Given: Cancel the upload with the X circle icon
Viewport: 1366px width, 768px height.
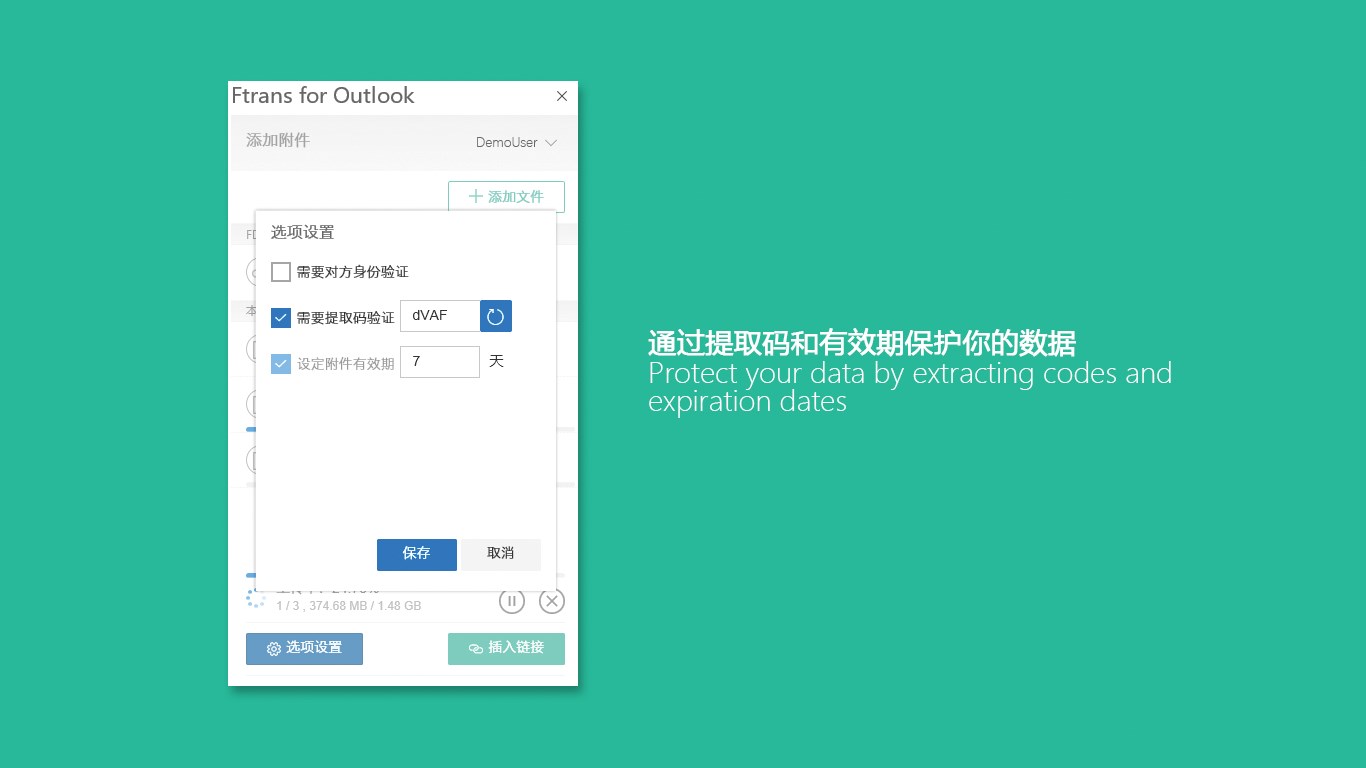Looking at the screenshot, I should click(552, 601).
